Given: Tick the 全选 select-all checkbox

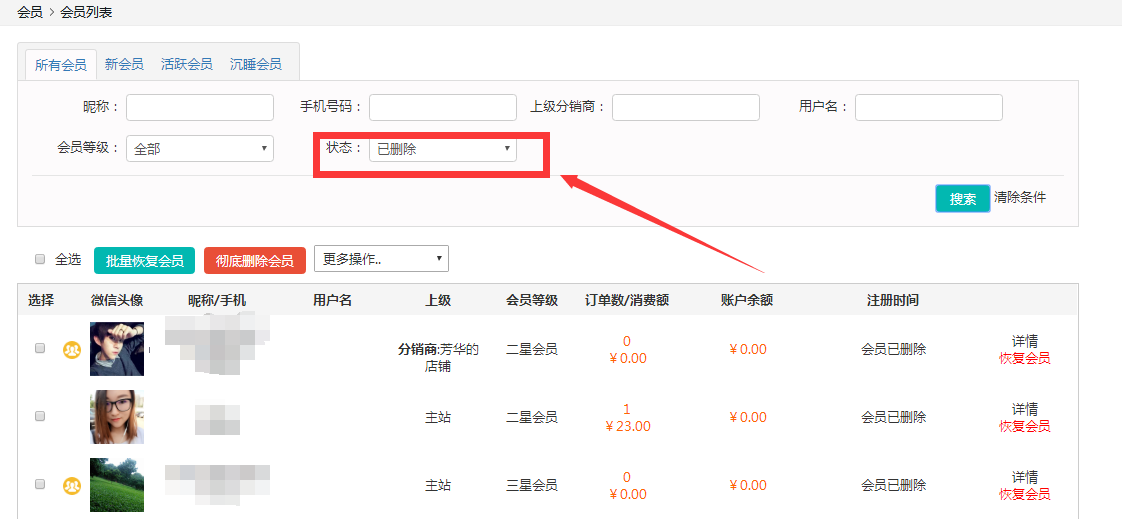Looking at the screenshot, I should 40,259.
